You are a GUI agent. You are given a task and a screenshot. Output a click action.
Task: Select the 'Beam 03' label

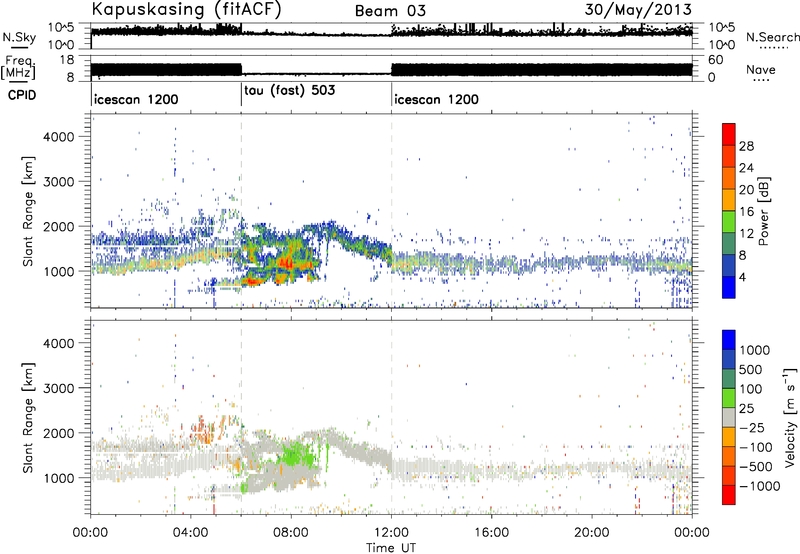pyautogui.click(x=390, y=11)
